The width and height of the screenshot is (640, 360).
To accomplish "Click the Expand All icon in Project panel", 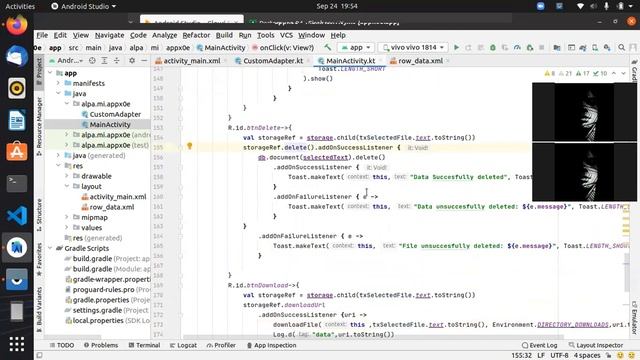I will (x=104, y=60).
